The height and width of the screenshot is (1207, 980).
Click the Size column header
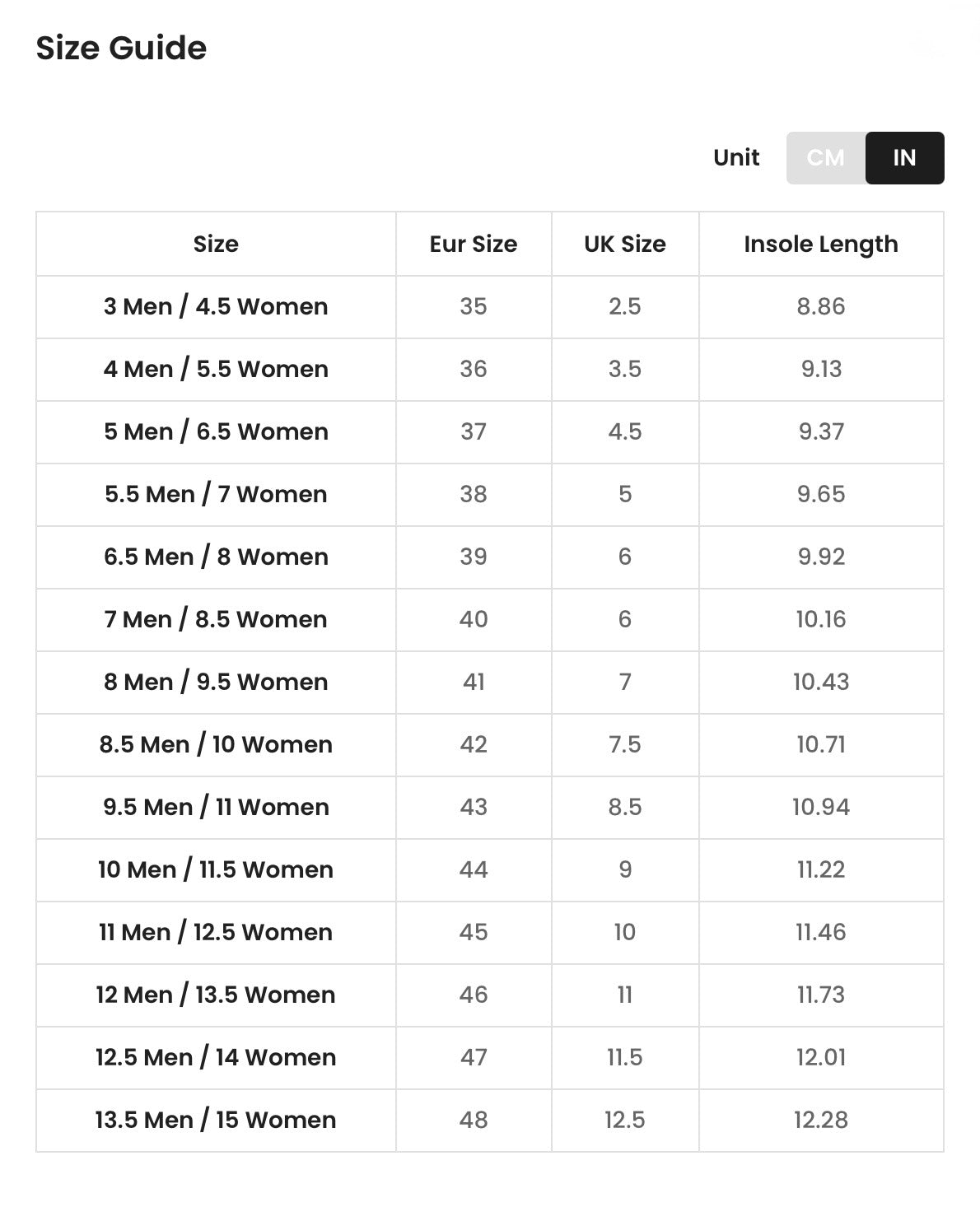[x=216, y=244]
